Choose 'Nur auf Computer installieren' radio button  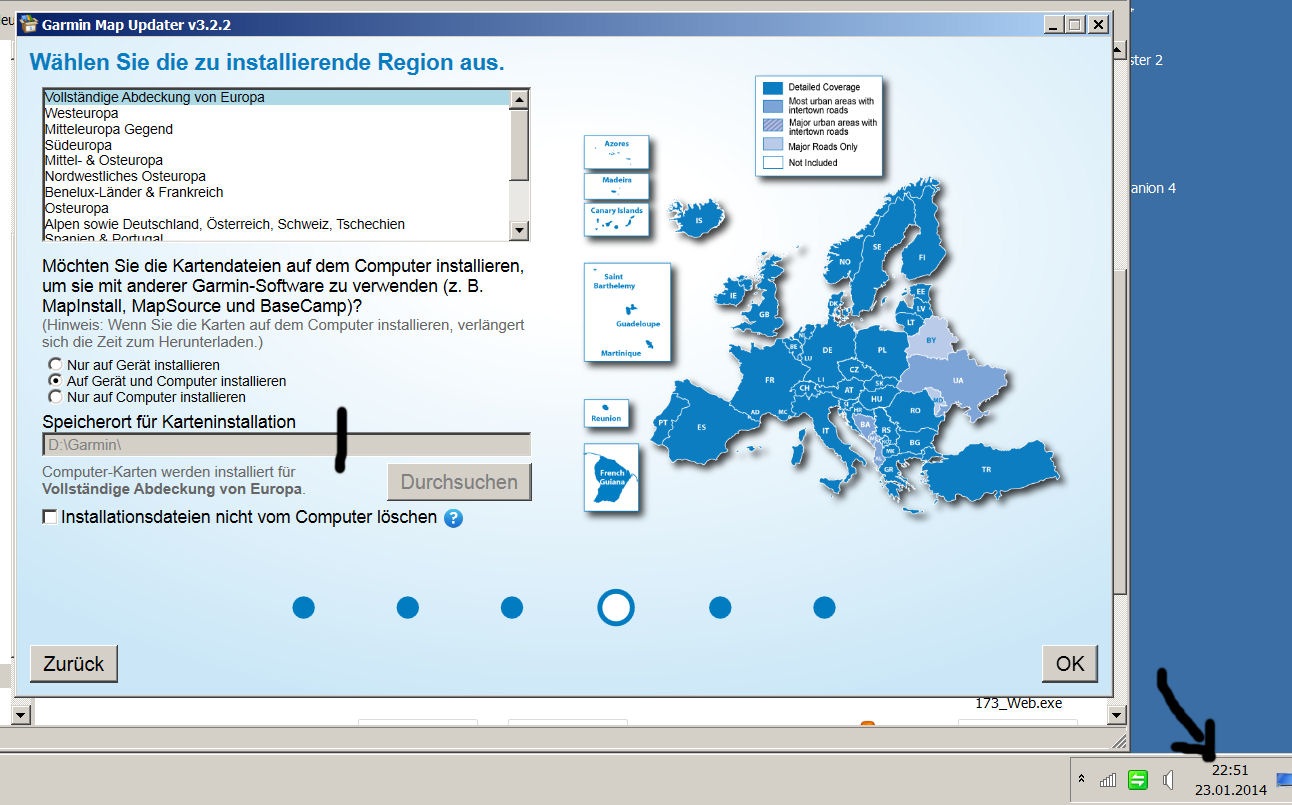point(56,397)
